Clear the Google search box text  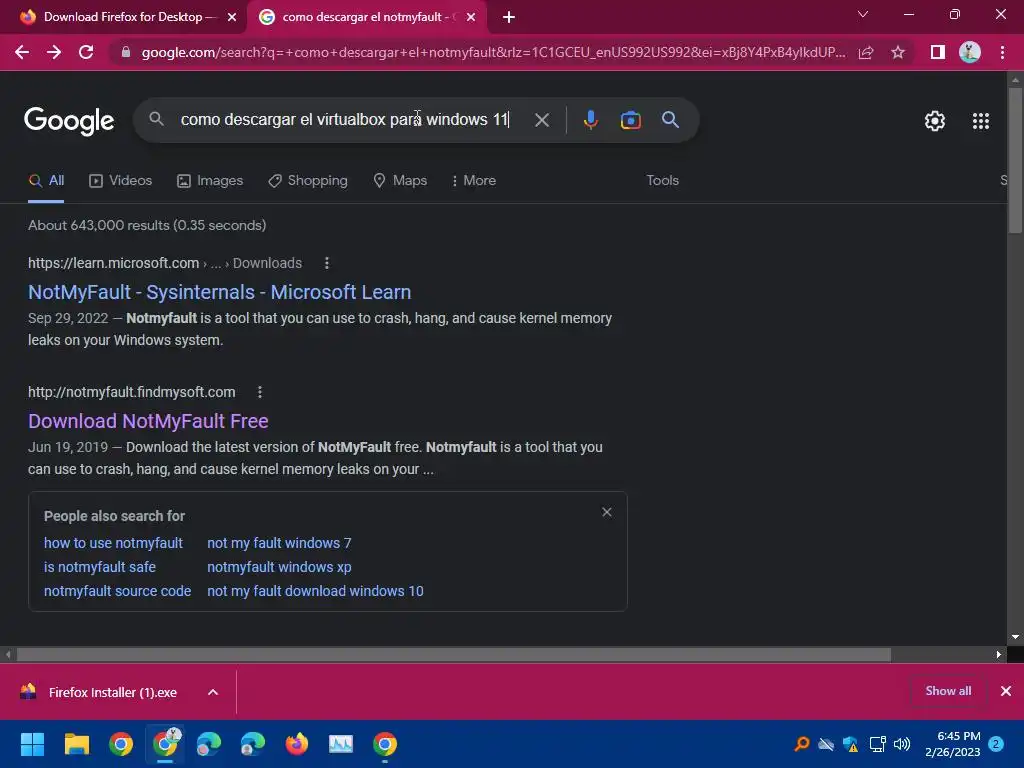541,120
